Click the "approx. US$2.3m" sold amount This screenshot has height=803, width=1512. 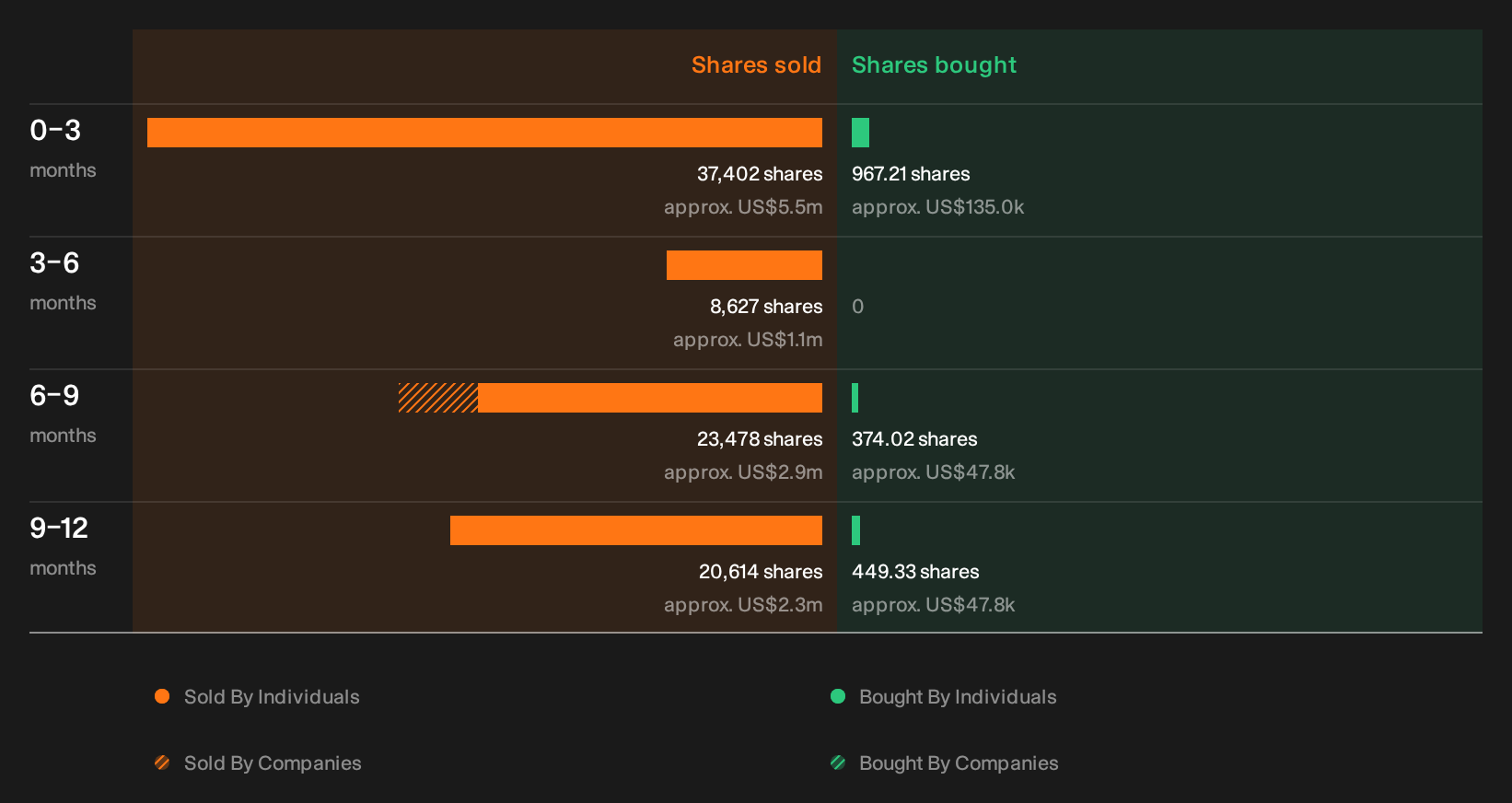[743, 605]
